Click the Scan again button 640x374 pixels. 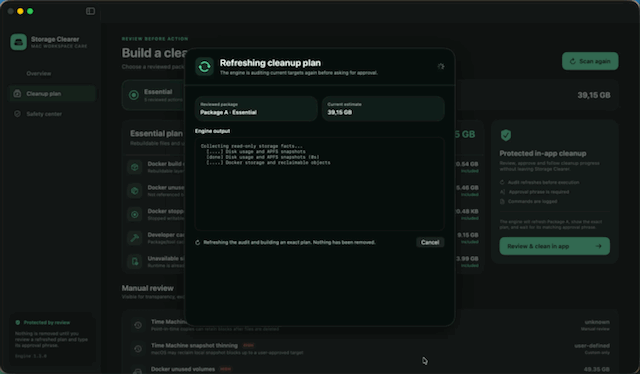coord(590,61)
